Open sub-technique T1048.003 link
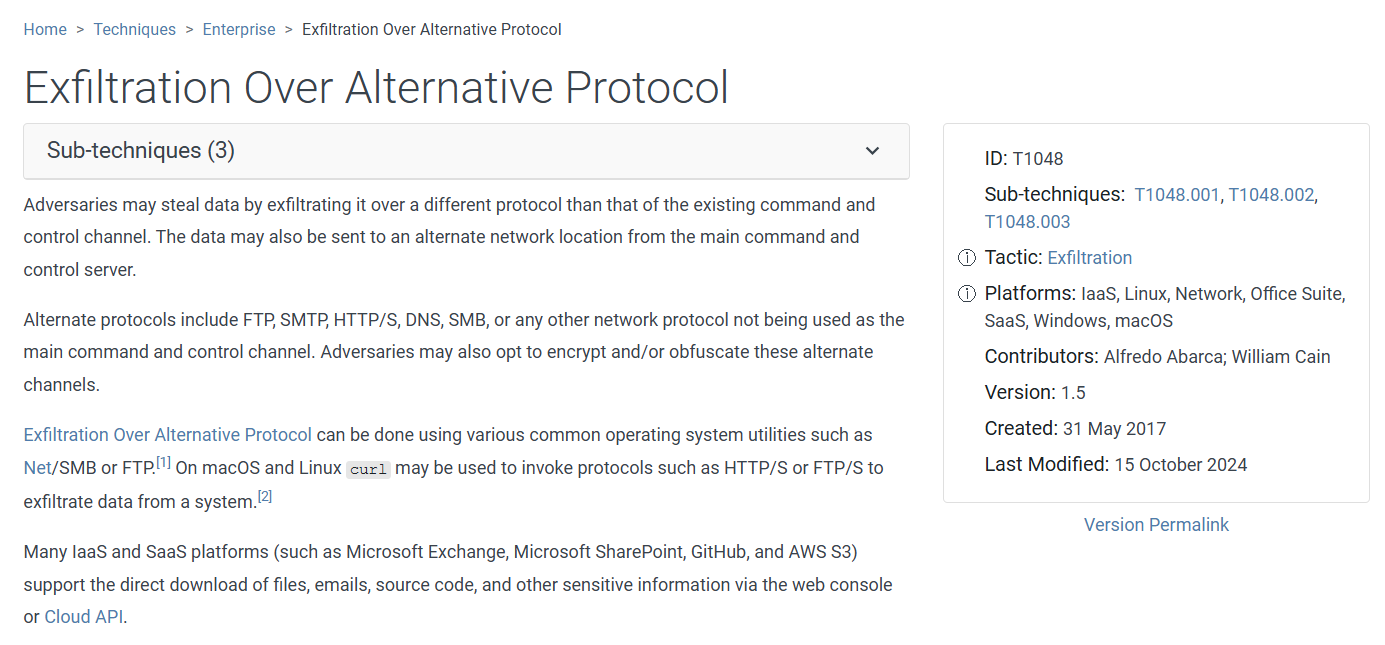Screen dimensions: 1385x645 point(1027,222)
